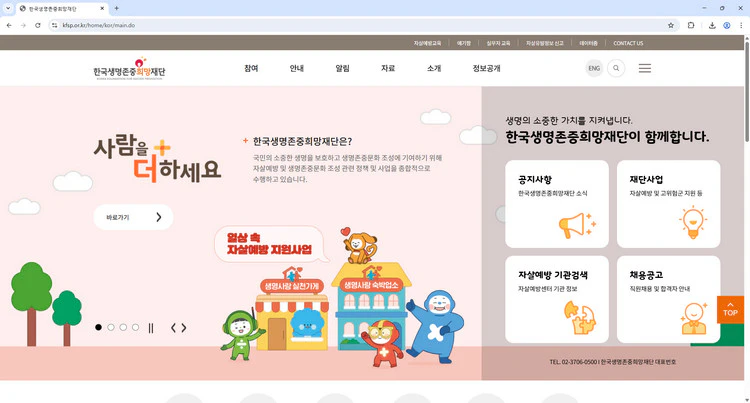Screen dimensions: 750x403
Task: Open 애기랑 link in top bar
Action: (x=463, y=43)
